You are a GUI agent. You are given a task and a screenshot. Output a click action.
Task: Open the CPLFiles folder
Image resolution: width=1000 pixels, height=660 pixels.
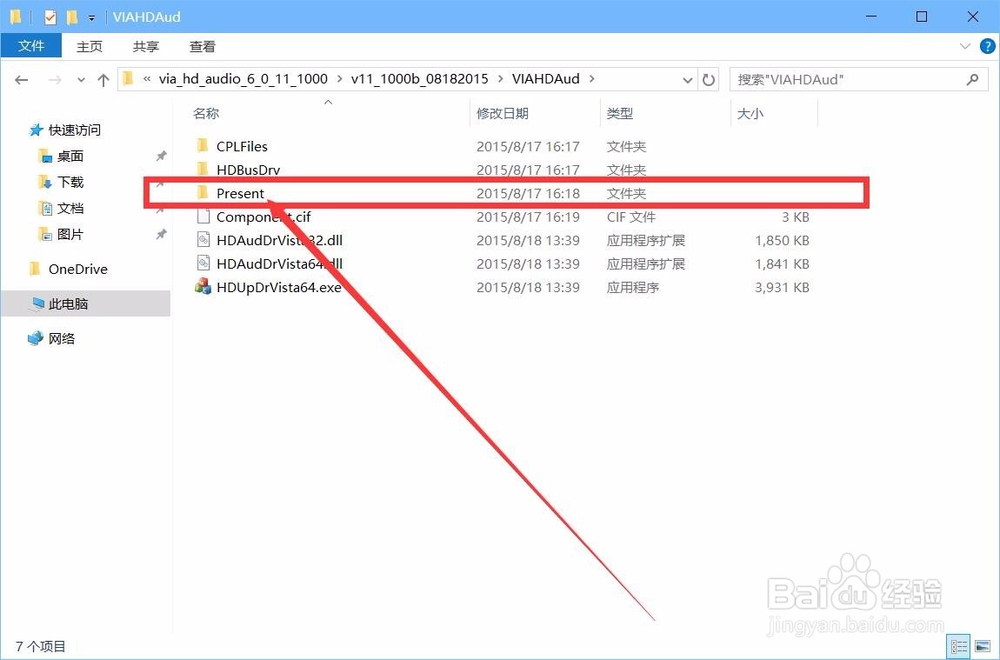coord(242,146)
